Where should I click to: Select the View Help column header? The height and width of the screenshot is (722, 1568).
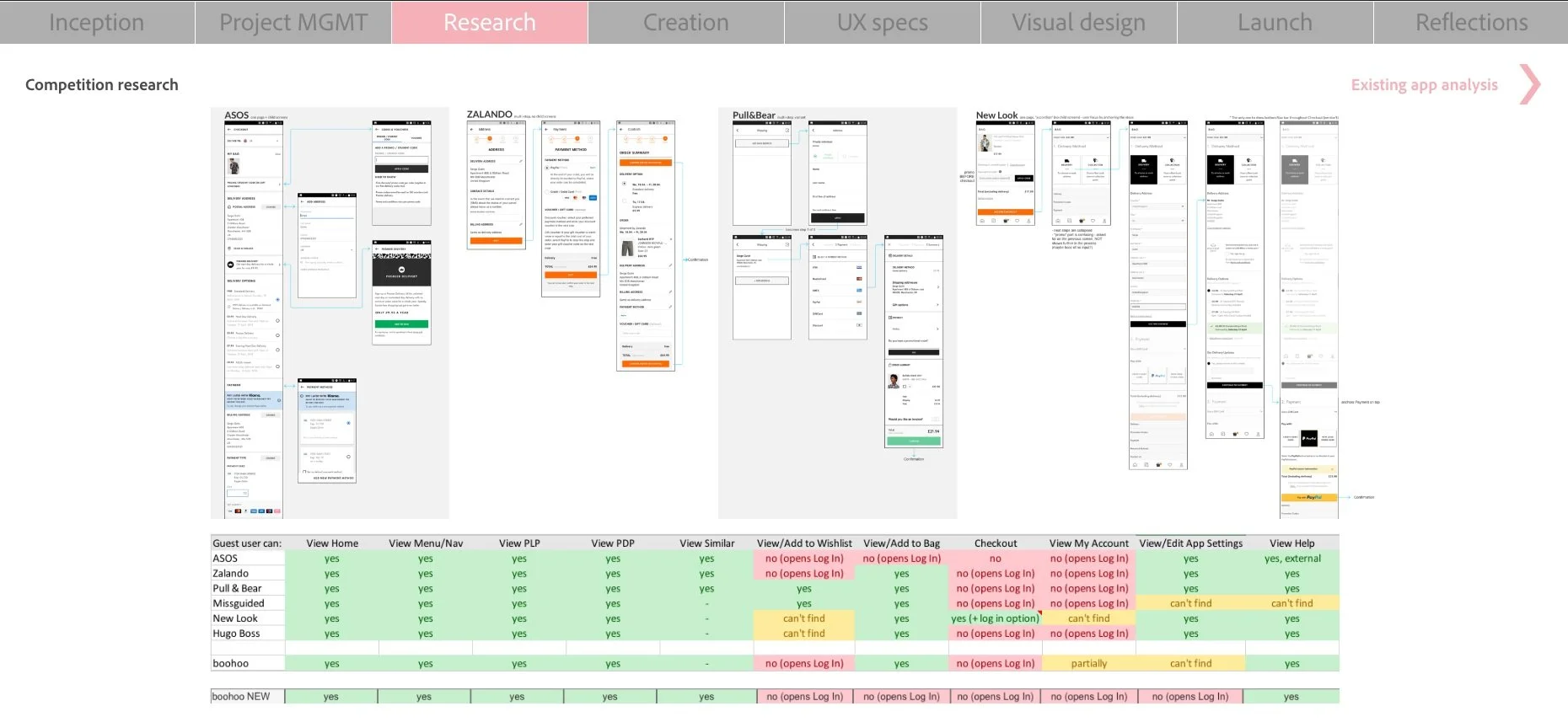[1292, 543]
